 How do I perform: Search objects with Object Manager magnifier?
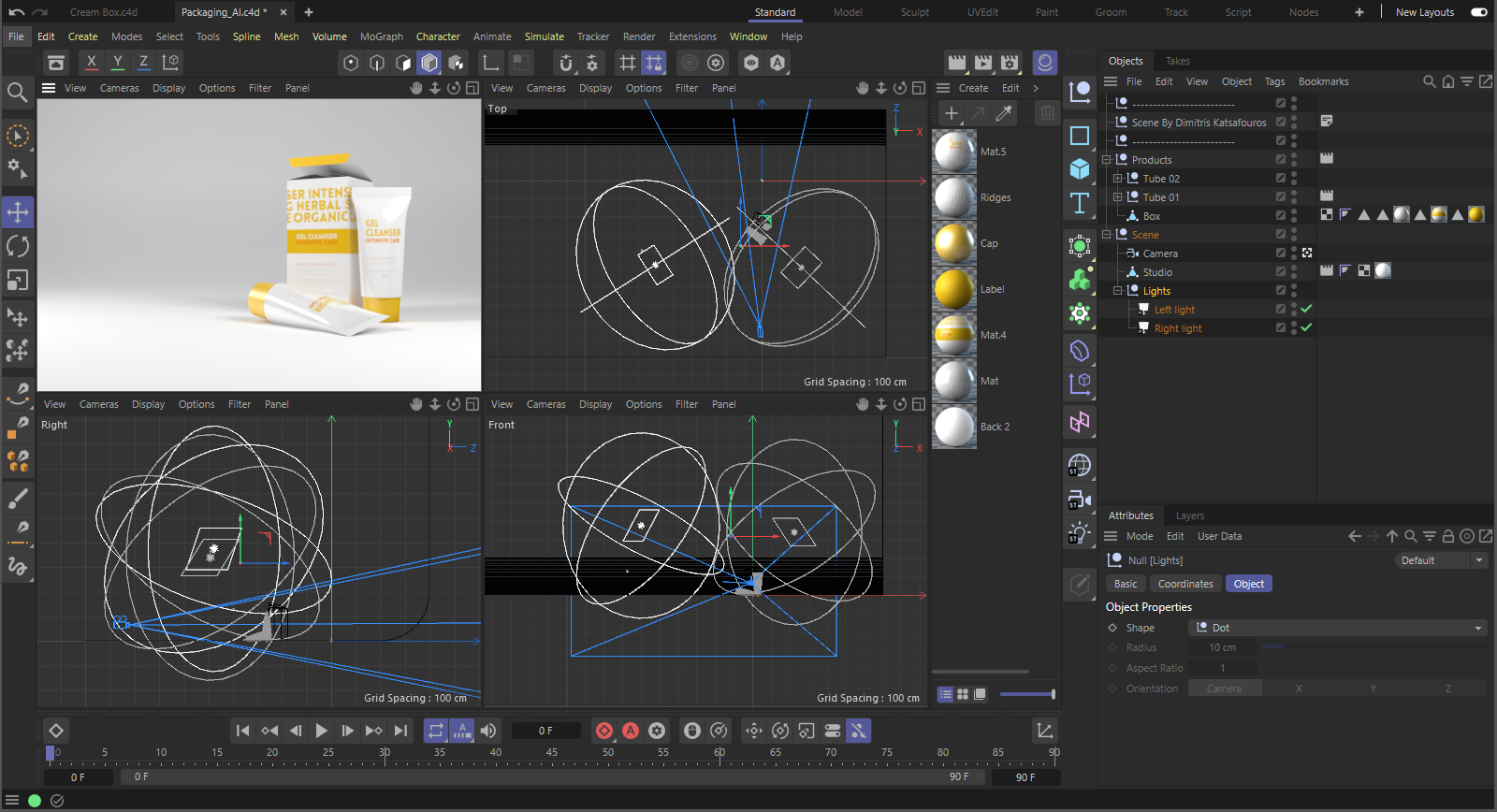(1429, 81)
